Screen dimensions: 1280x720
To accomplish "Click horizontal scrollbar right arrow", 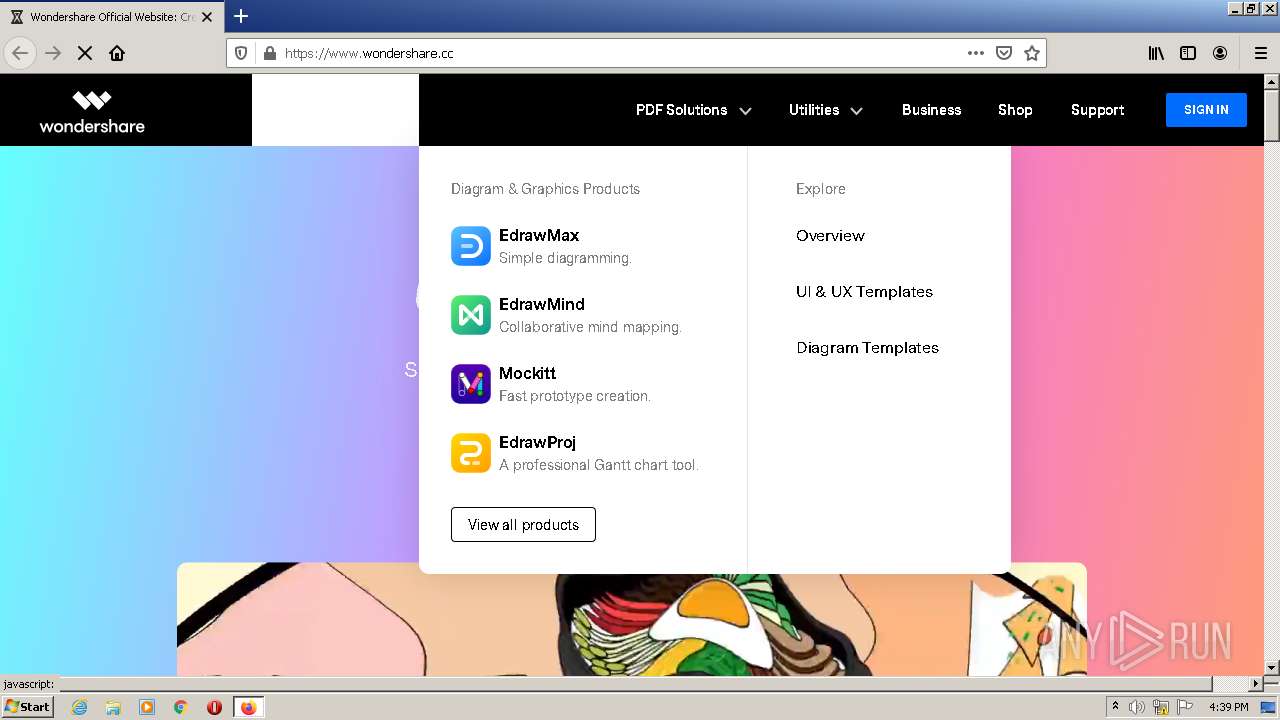I will point(1256,684).
